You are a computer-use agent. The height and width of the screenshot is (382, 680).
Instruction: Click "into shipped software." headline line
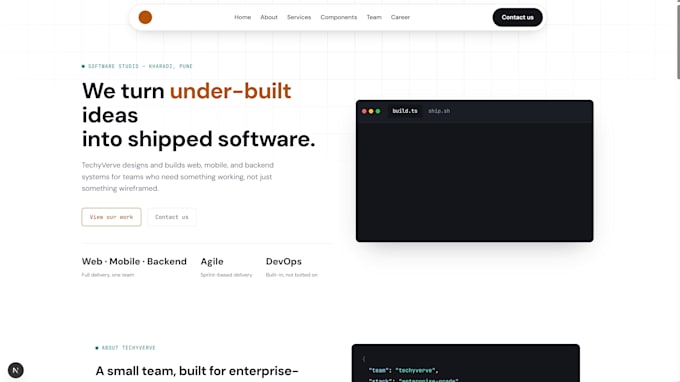click(x=199, y=139)
